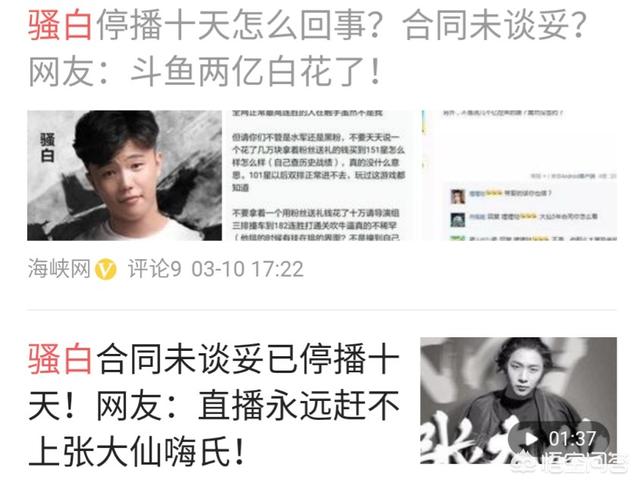640x485 pixels.
Task: Click the portrait thumbnail labeled 骚白
Action: pyautogui.click(x=124, y=176)
